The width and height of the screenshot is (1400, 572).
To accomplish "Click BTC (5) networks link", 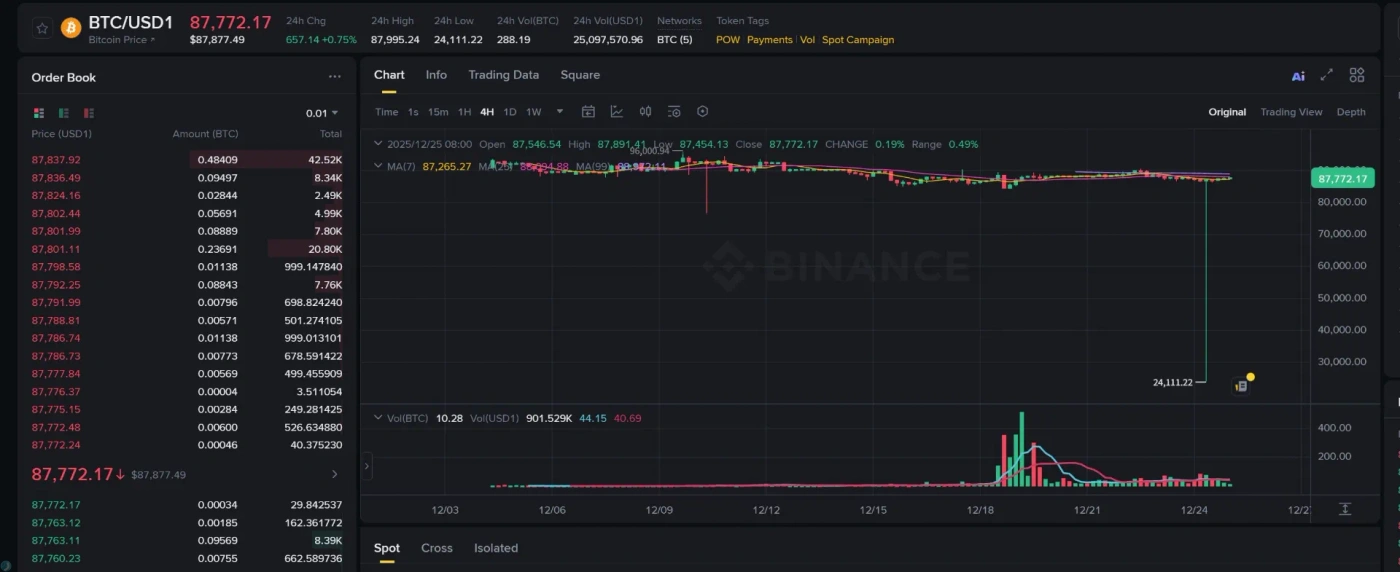I will coord(674,40).
